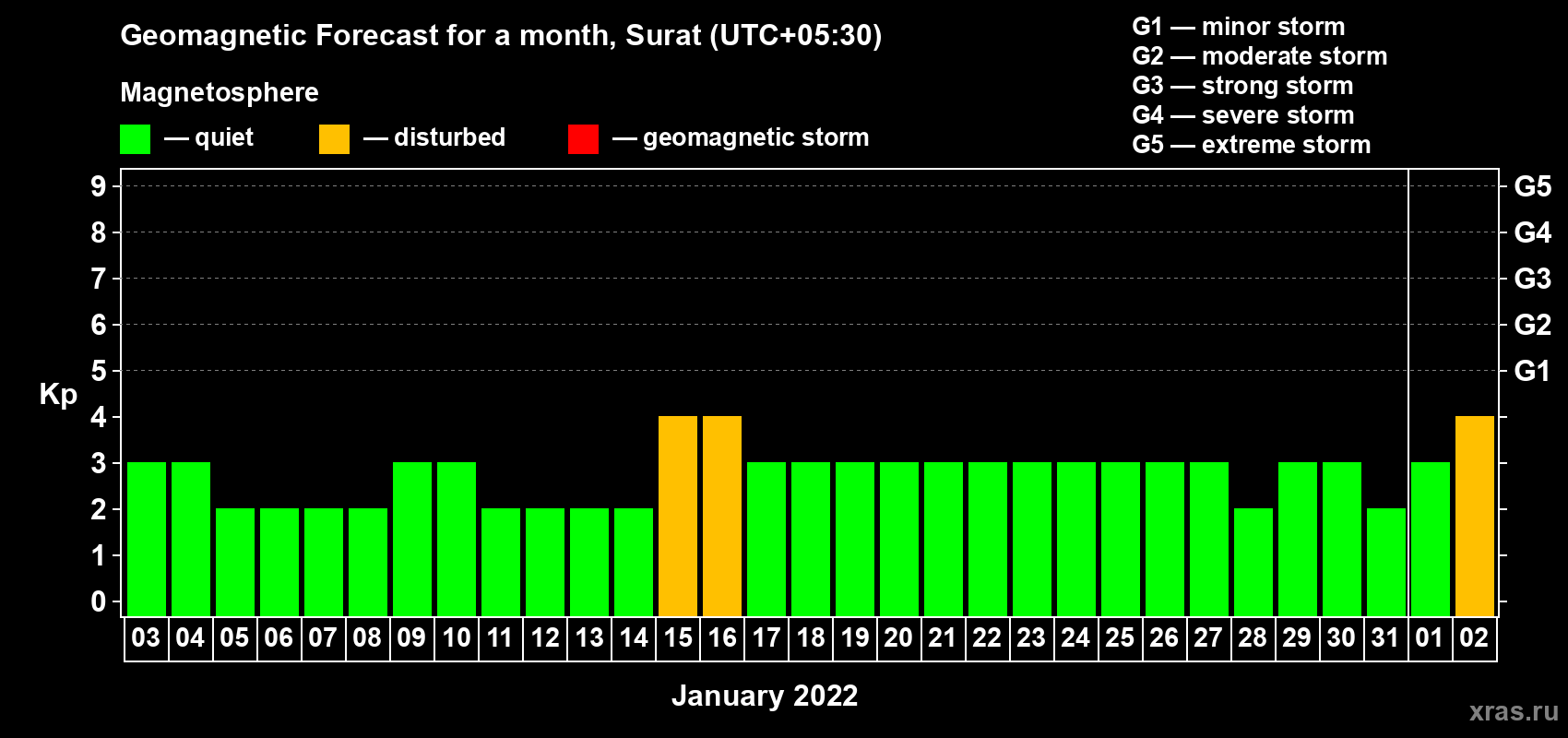Click the Kp value 5 on left axis
The height and width of the screenshot is (738, 1568).
click(99, 371)
